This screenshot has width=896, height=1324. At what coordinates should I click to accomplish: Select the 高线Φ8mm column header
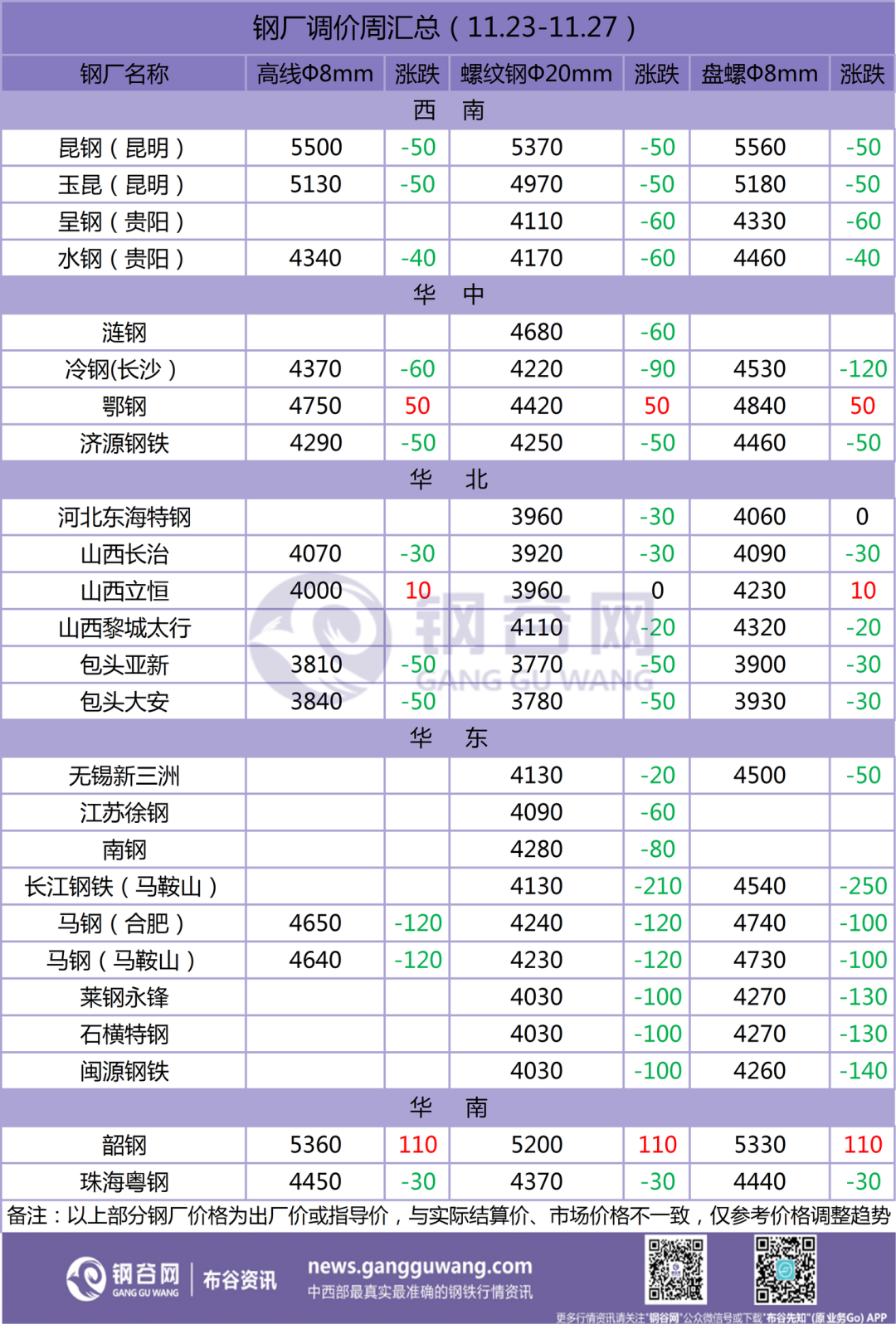315,74
